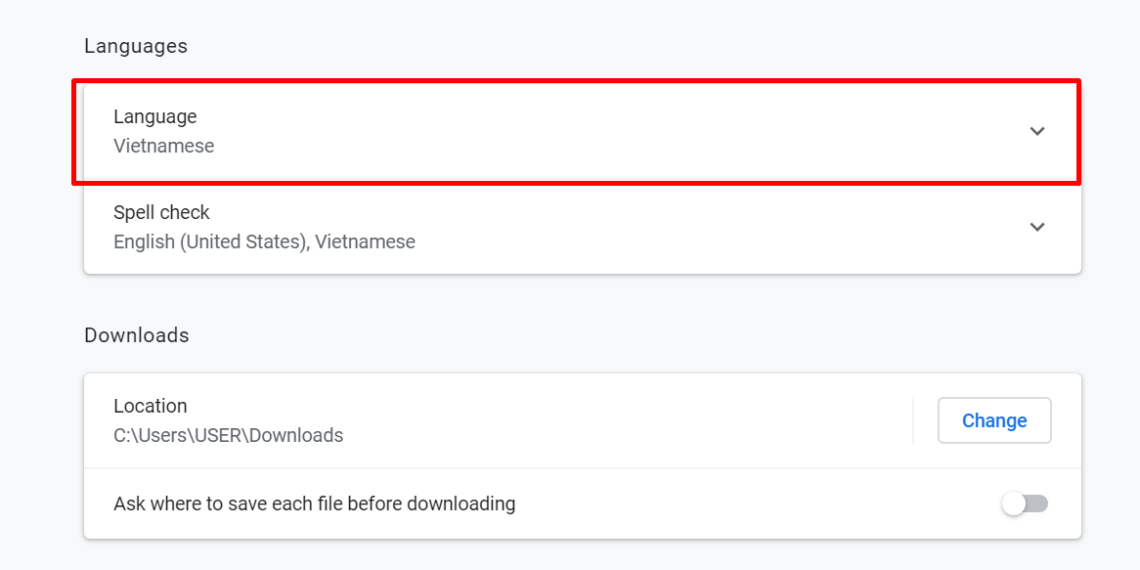The image size is (1140, 570).
Task: Click the English (United States), Vietnamese text
Action: pos(264,242)
